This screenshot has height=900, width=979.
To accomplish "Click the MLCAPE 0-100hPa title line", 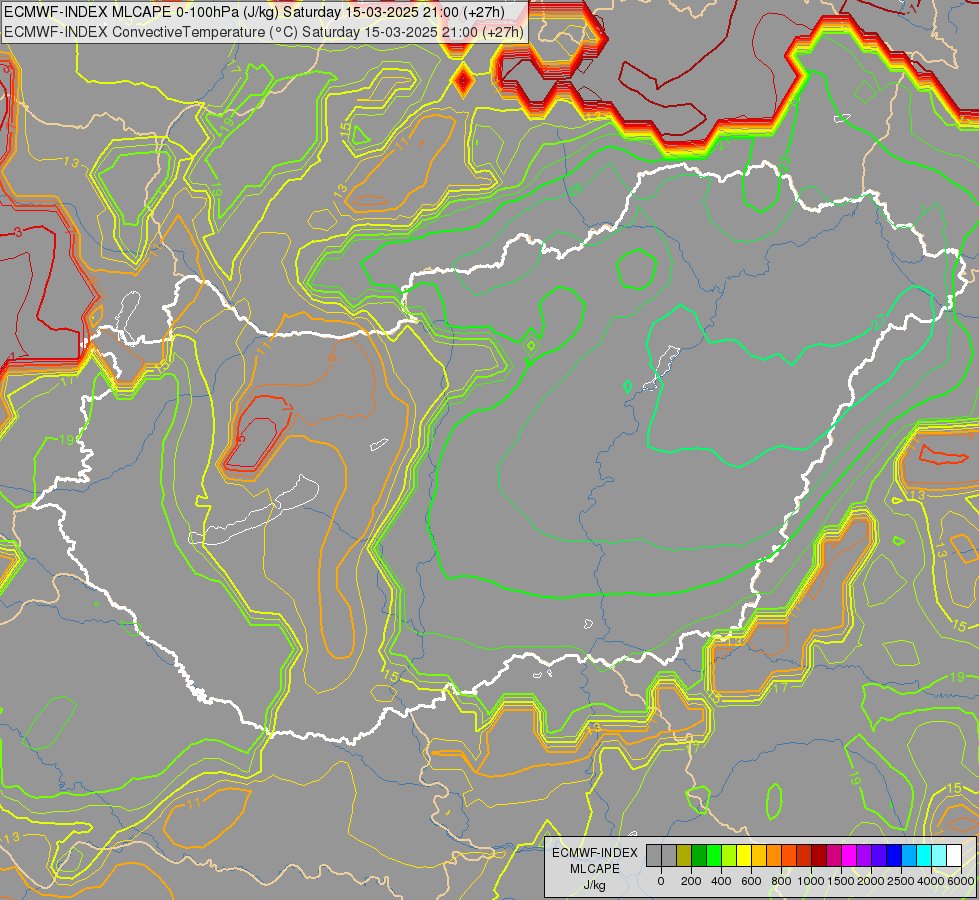I will pos(254,11).
